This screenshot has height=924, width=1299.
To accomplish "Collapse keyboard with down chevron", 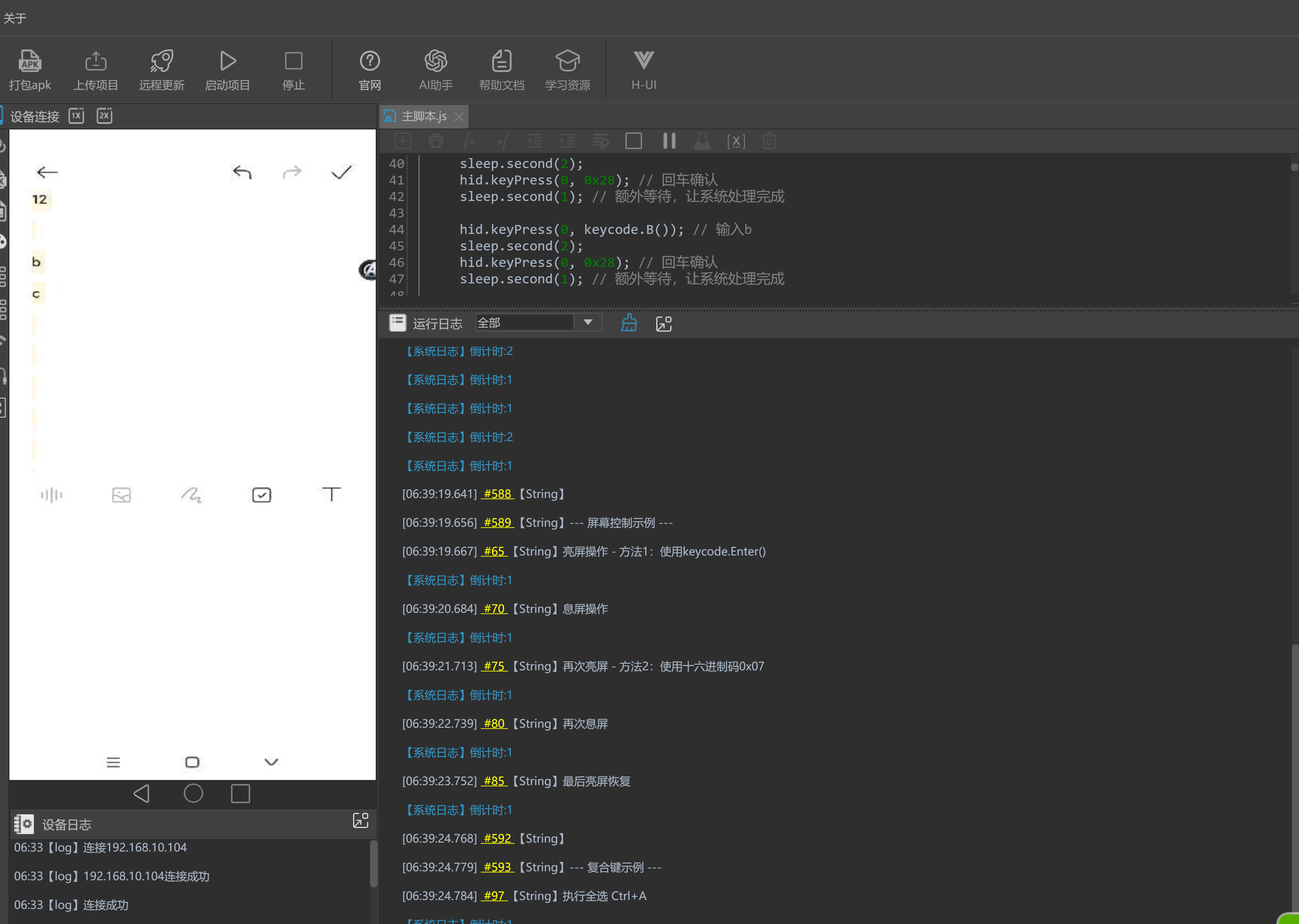I will (271, 762).
